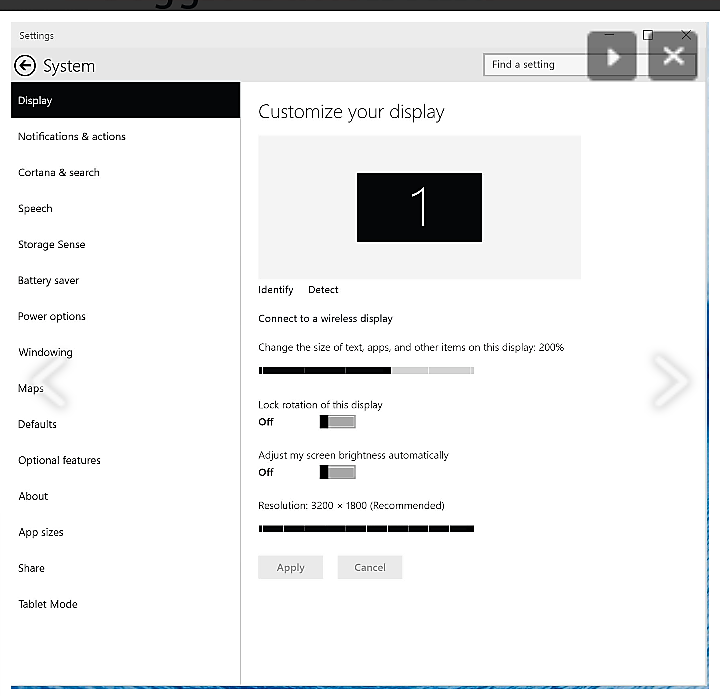Viewport: 720px width, 696px height.
Task: Open Tablet Mode settings
Action: pos(125,604)
